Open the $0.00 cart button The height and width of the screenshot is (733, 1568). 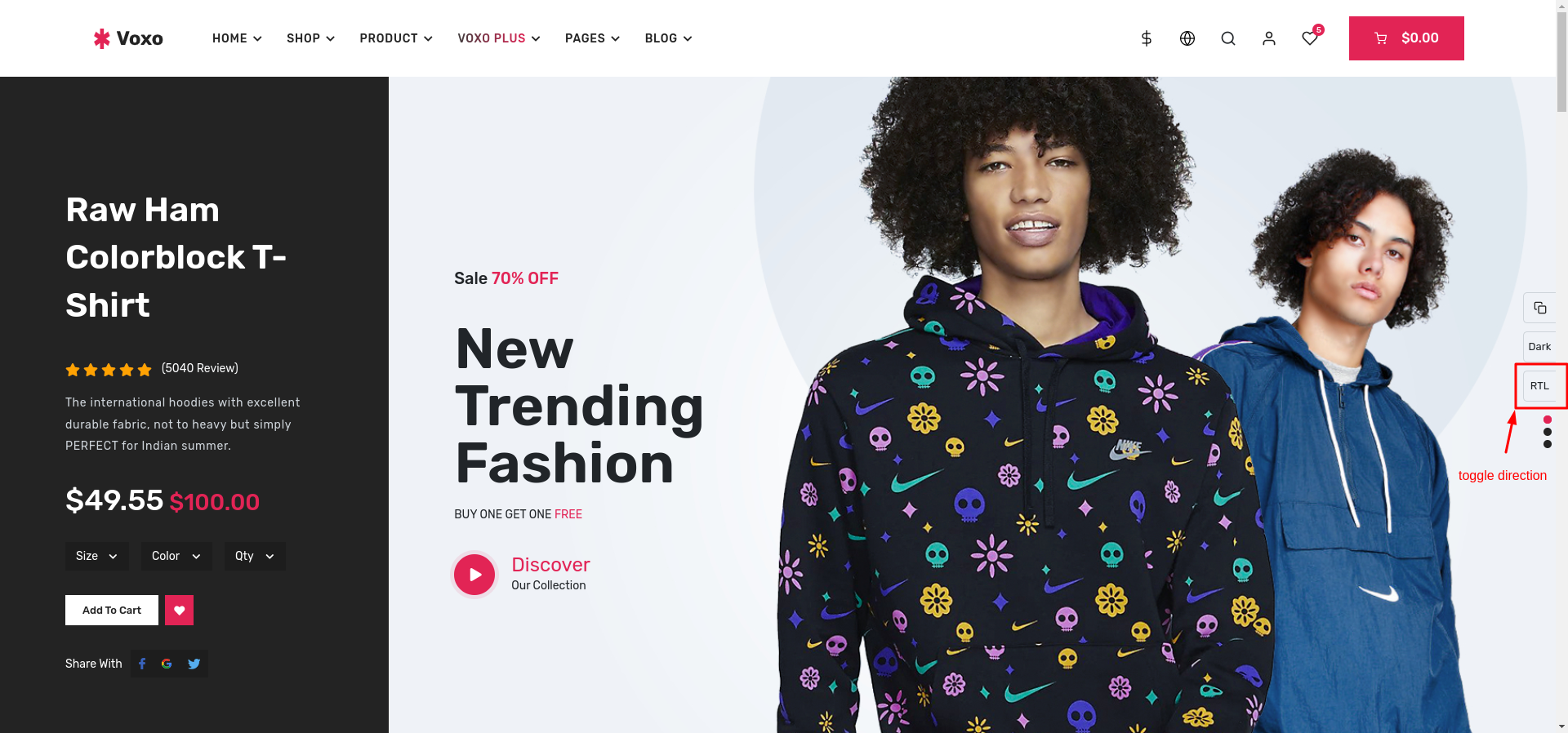click(x=1406, y=38)
